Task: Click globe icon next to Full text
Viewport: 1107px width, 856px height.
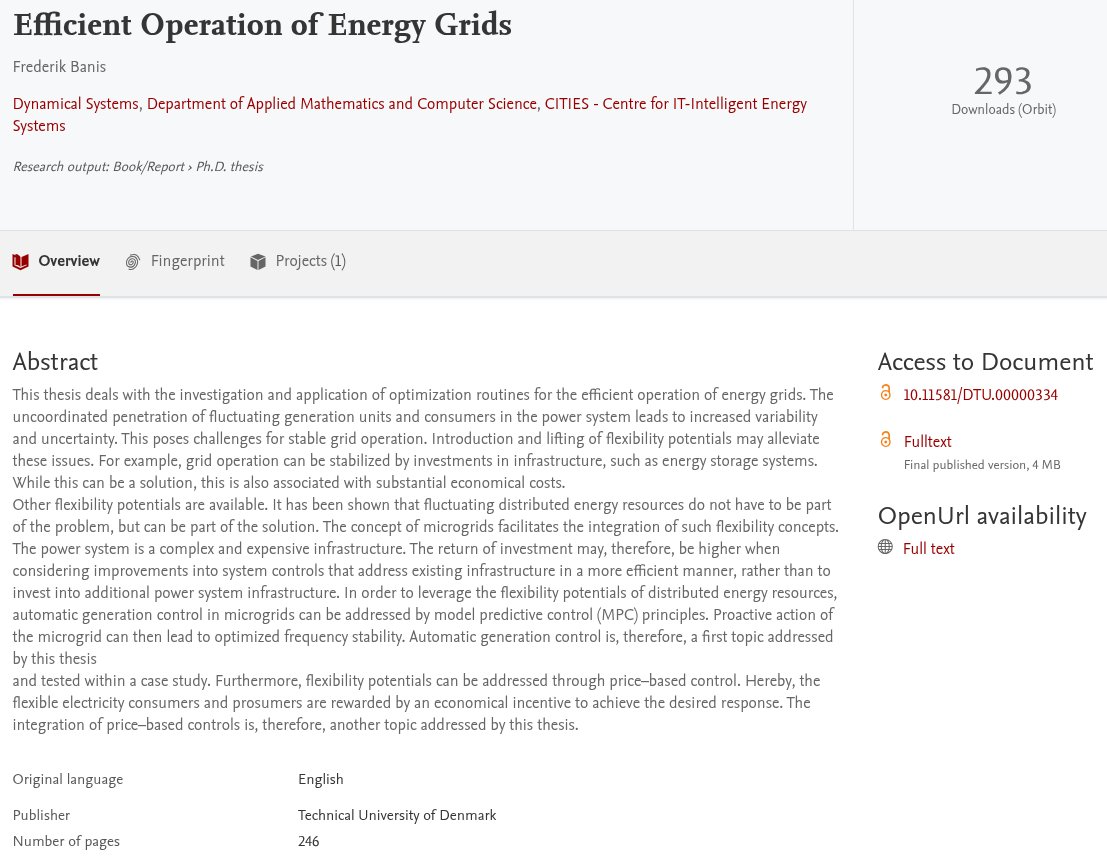Action: pos(886,548)
